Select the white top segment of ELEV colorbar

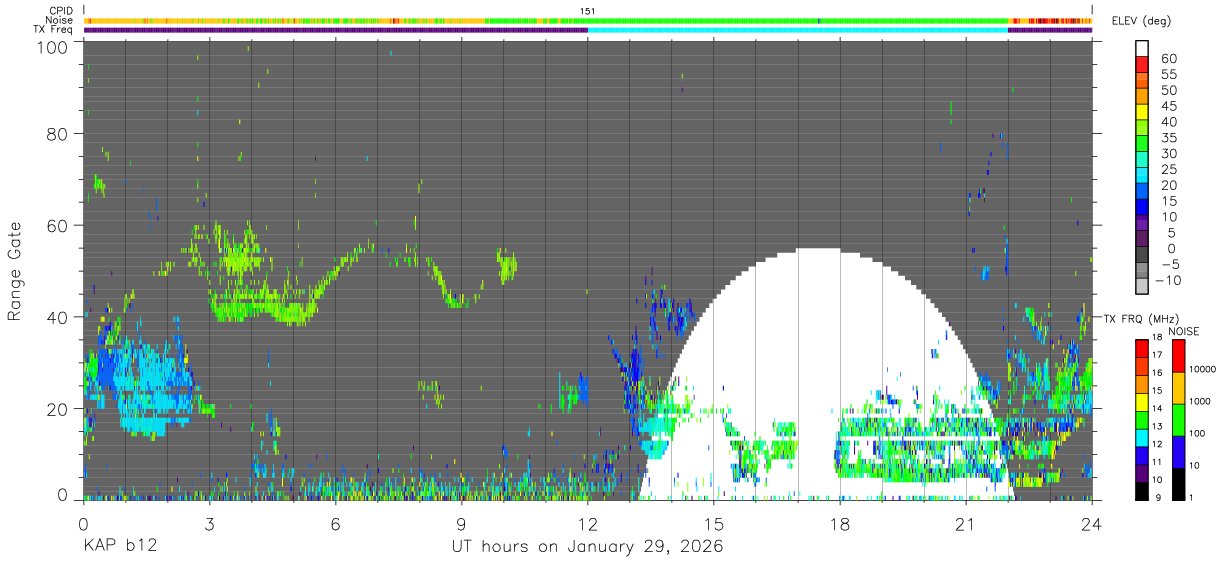click(1141, 50)
